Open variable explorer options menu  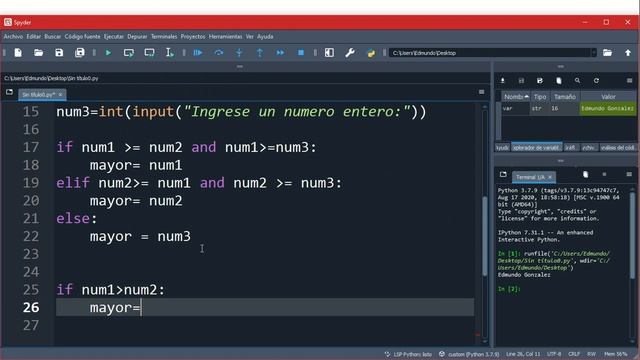click(x=629, y=81)
